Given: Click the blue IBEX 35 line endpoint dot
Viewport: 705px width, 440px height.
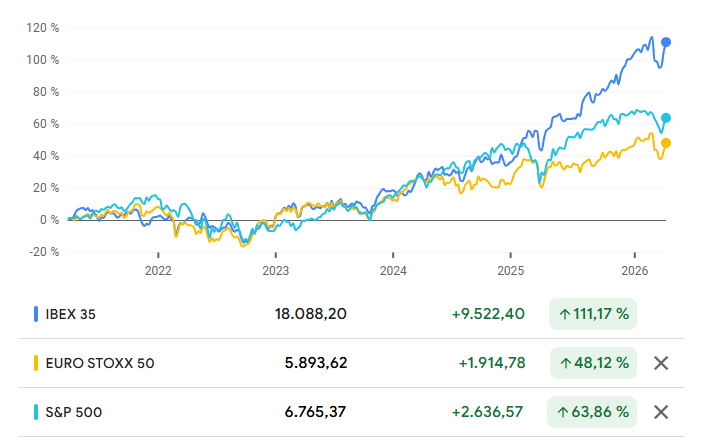Looking at the screenshot, I should (x=666, y=42).
